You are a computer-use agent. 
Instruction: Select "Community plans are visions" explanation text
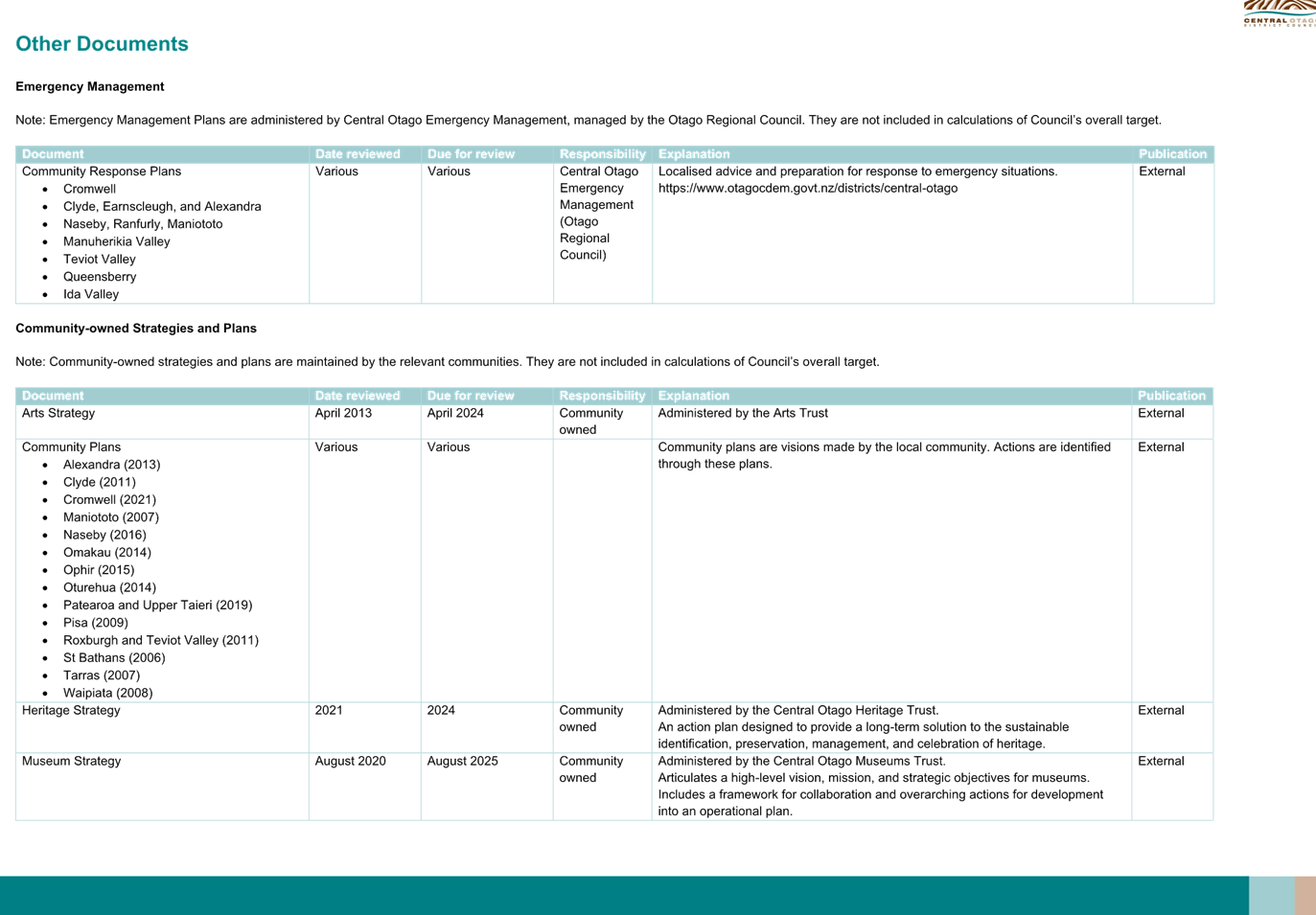coord(885,455)
